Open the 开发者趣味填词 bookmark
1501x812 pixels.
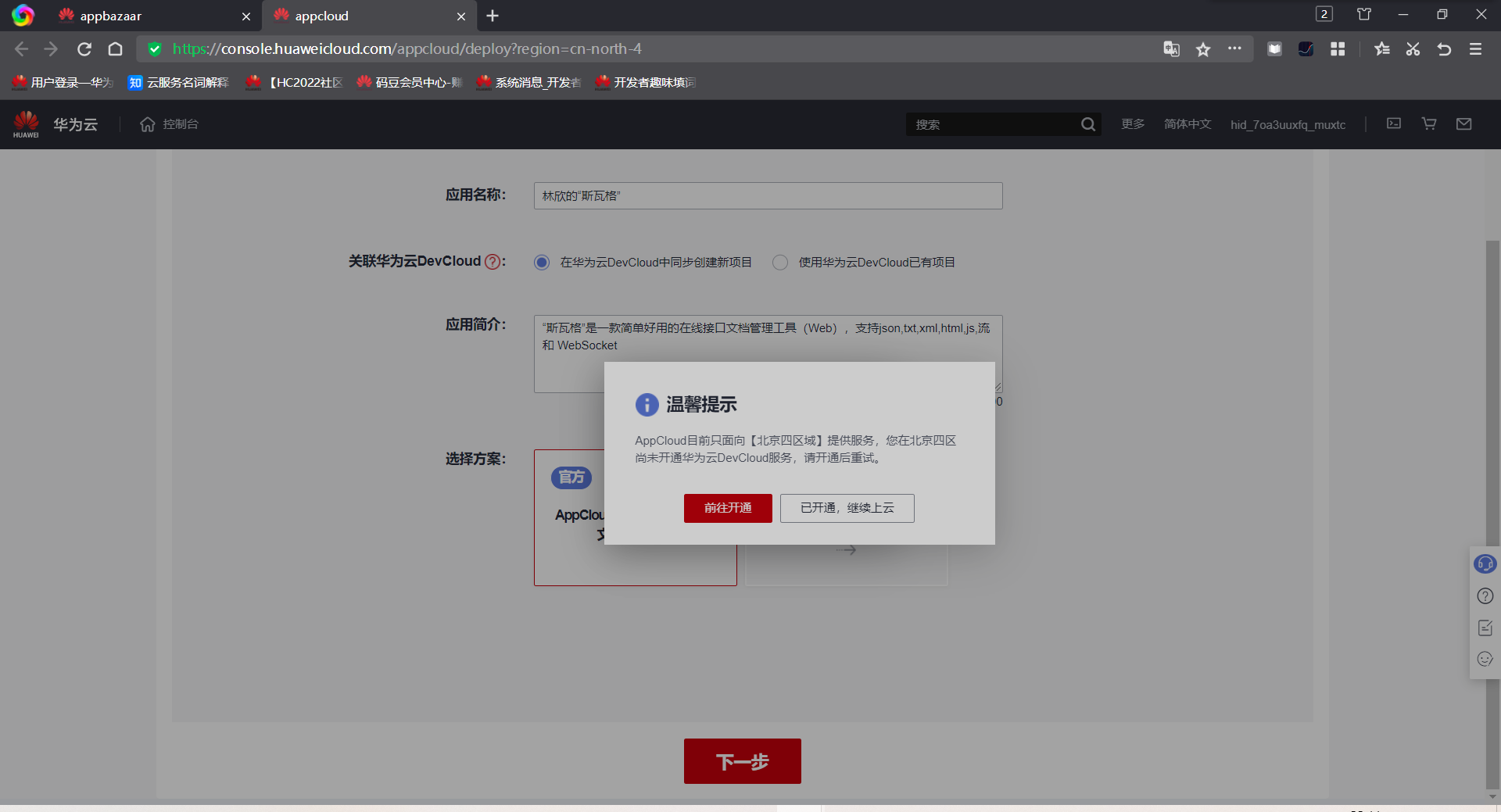pyautogui.click(x=646, y=83)
